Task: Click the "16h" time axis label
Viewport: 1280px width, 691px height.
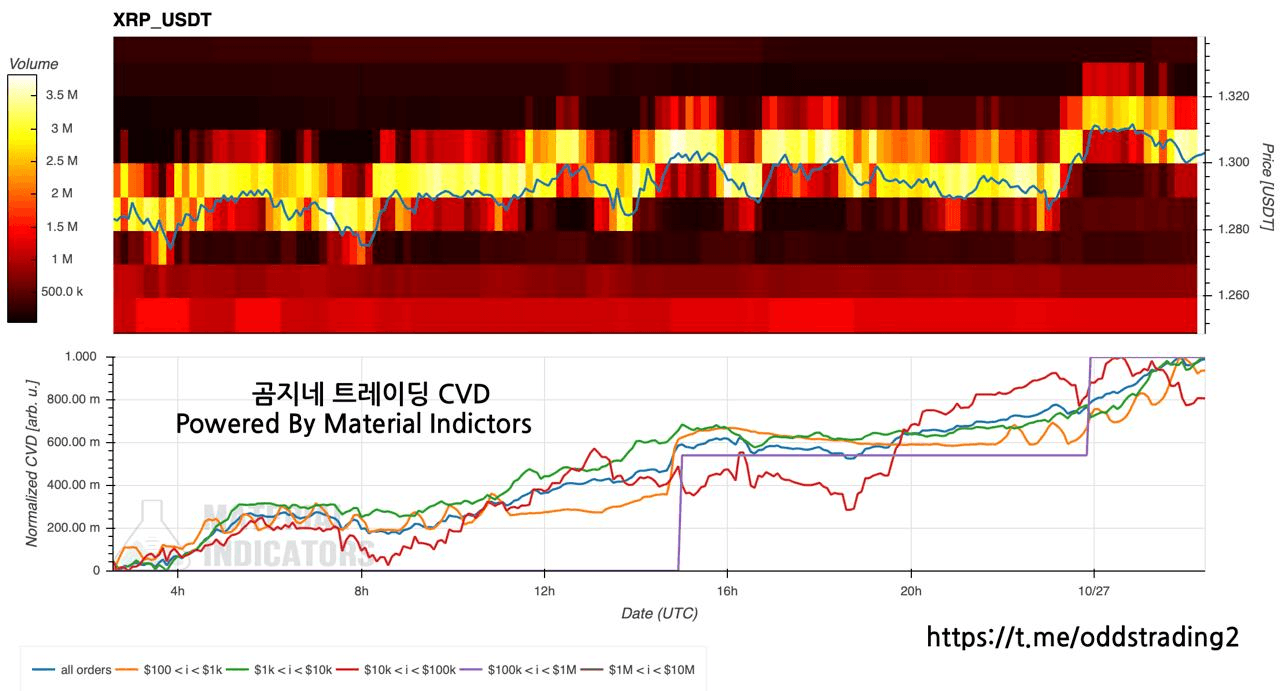Action: 727,589
